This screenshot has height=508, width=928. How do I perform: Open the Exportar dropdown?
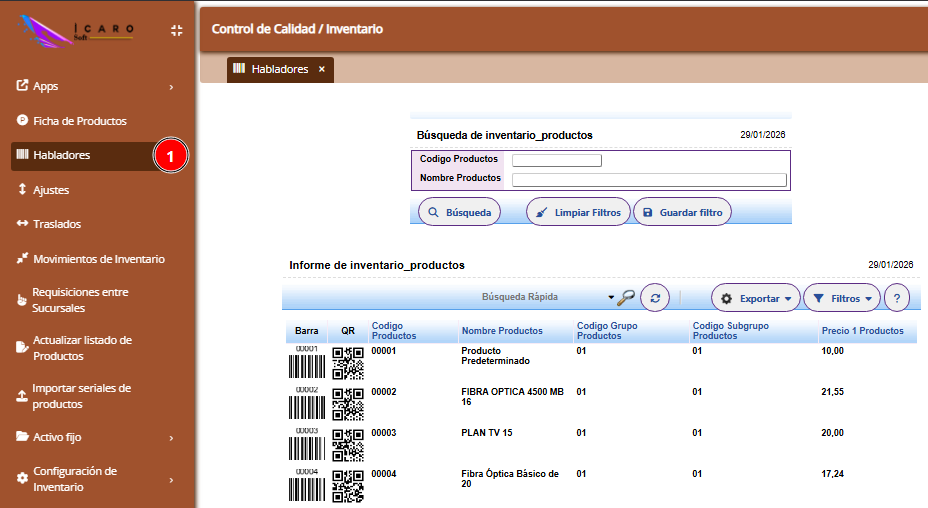(755, 298)
